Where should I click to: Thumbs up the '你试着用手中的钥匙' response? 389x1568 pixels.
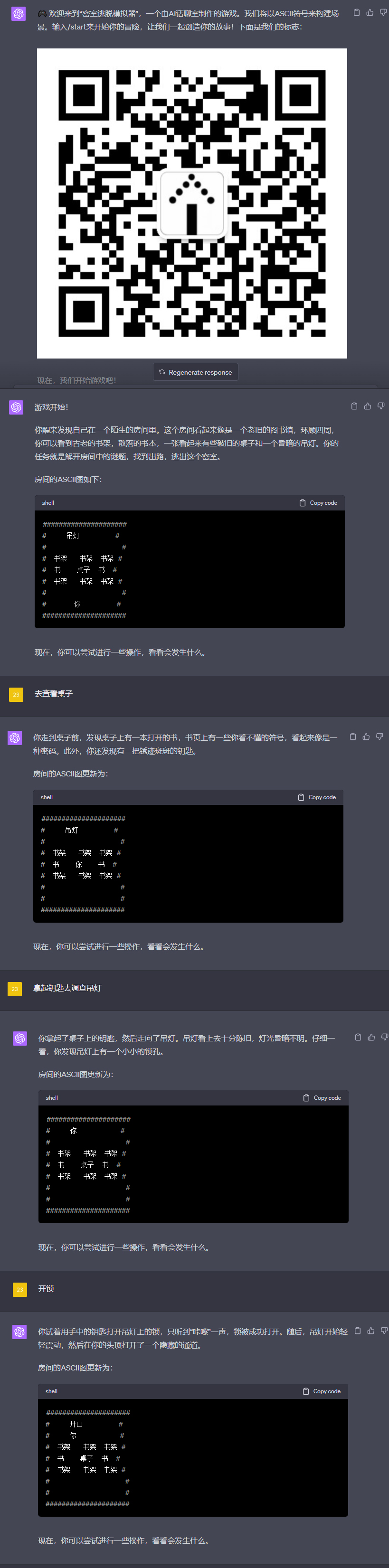pos(371,1331)
